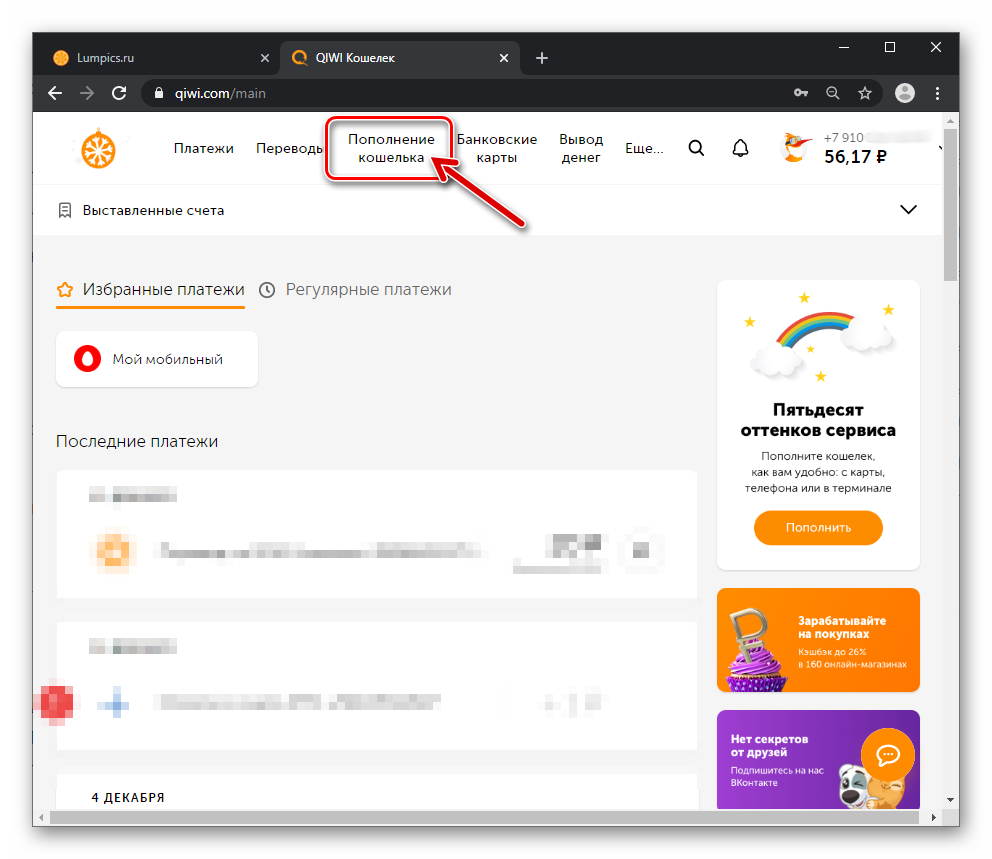Screen dimensions: 992x859
Task: Click the QIWI search magnifier icon
Action: point(696,148)
